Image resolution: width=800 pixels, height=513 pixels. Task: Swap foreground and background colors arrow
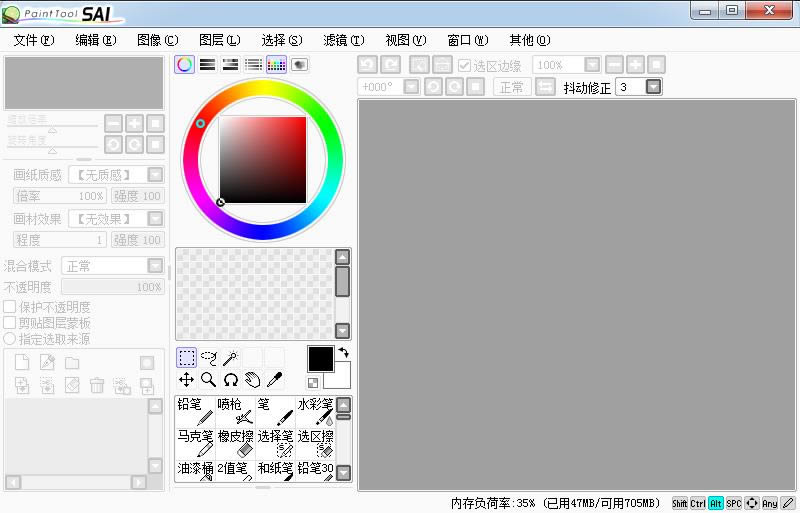pyautogui.click(x=344, y=353)
